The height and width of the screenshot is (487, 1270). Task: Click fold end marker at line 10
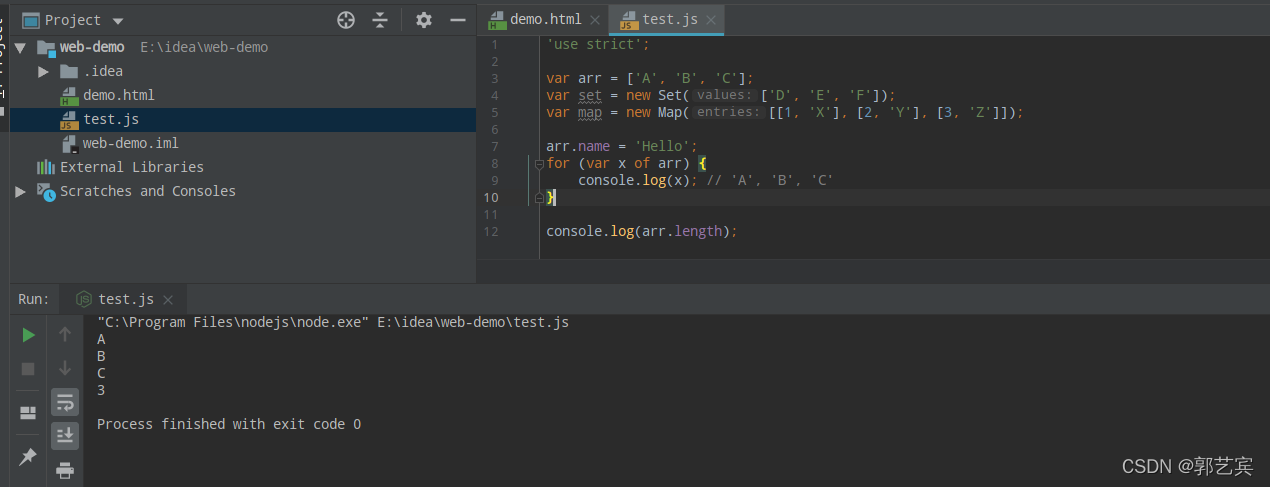pos(538,198)
